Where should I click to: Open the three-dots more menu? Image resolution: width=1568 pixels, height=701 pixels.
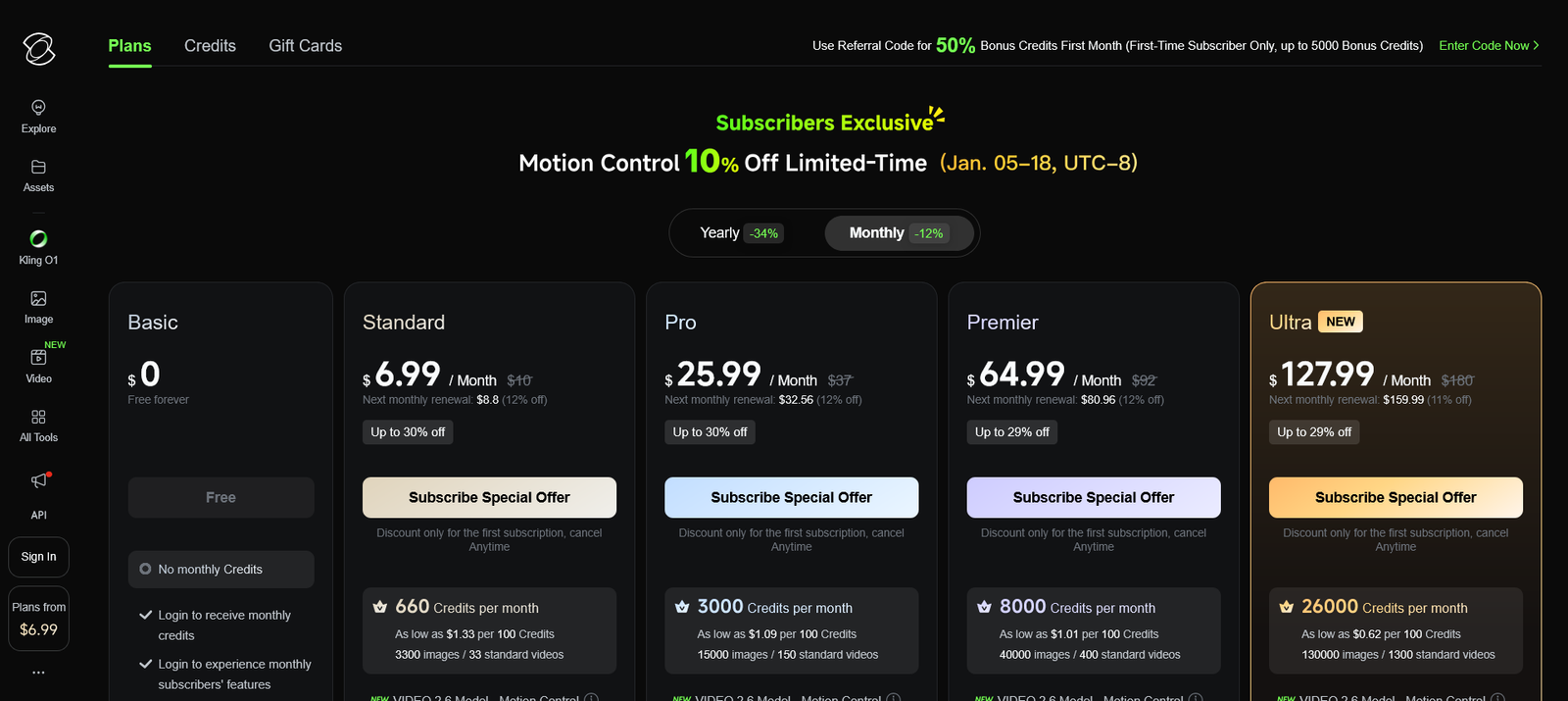38,673
